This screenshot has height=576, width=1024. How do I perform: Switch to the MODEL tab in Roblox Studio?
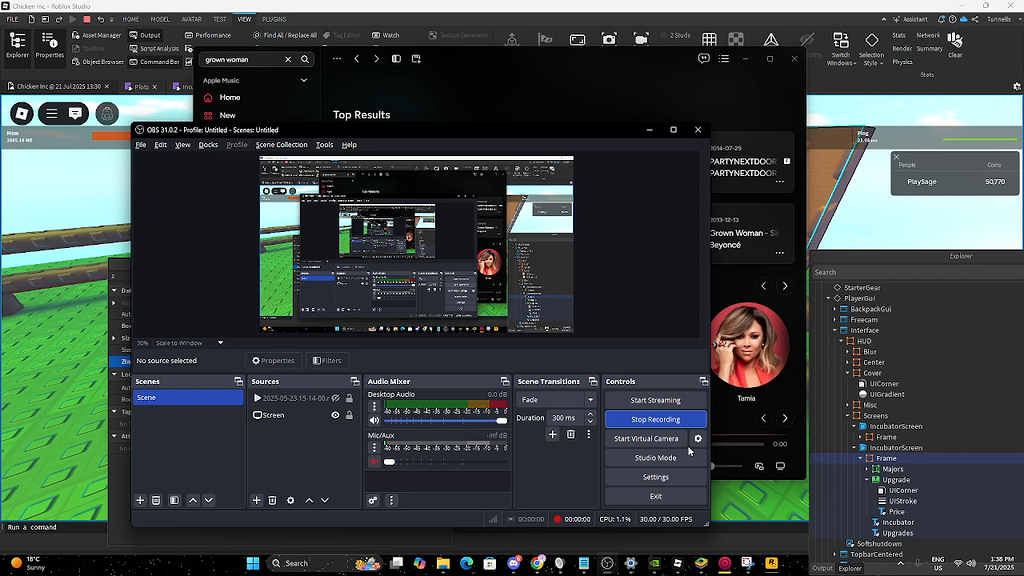[163, 17]
